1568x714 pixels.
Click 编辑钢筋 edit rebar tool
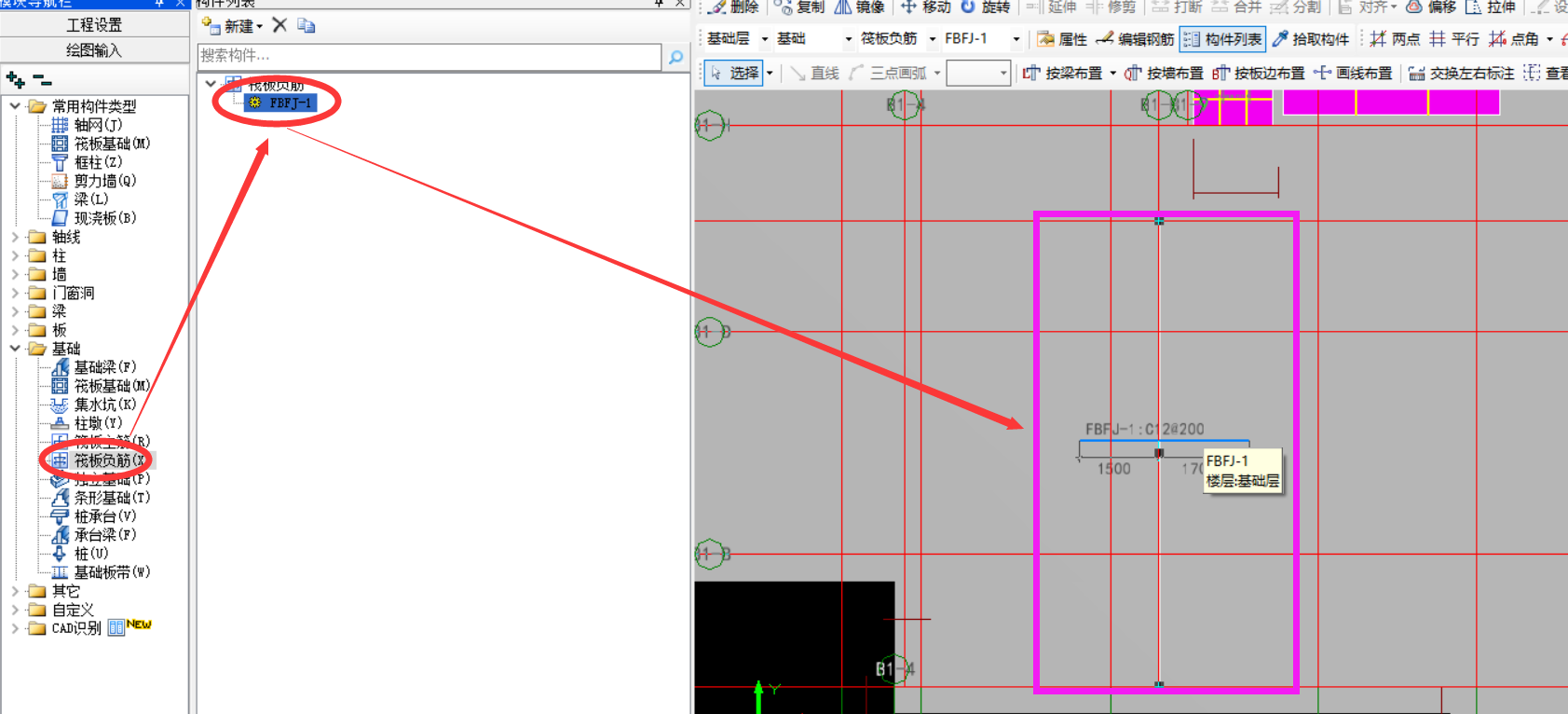click(x=1135, y=38)
